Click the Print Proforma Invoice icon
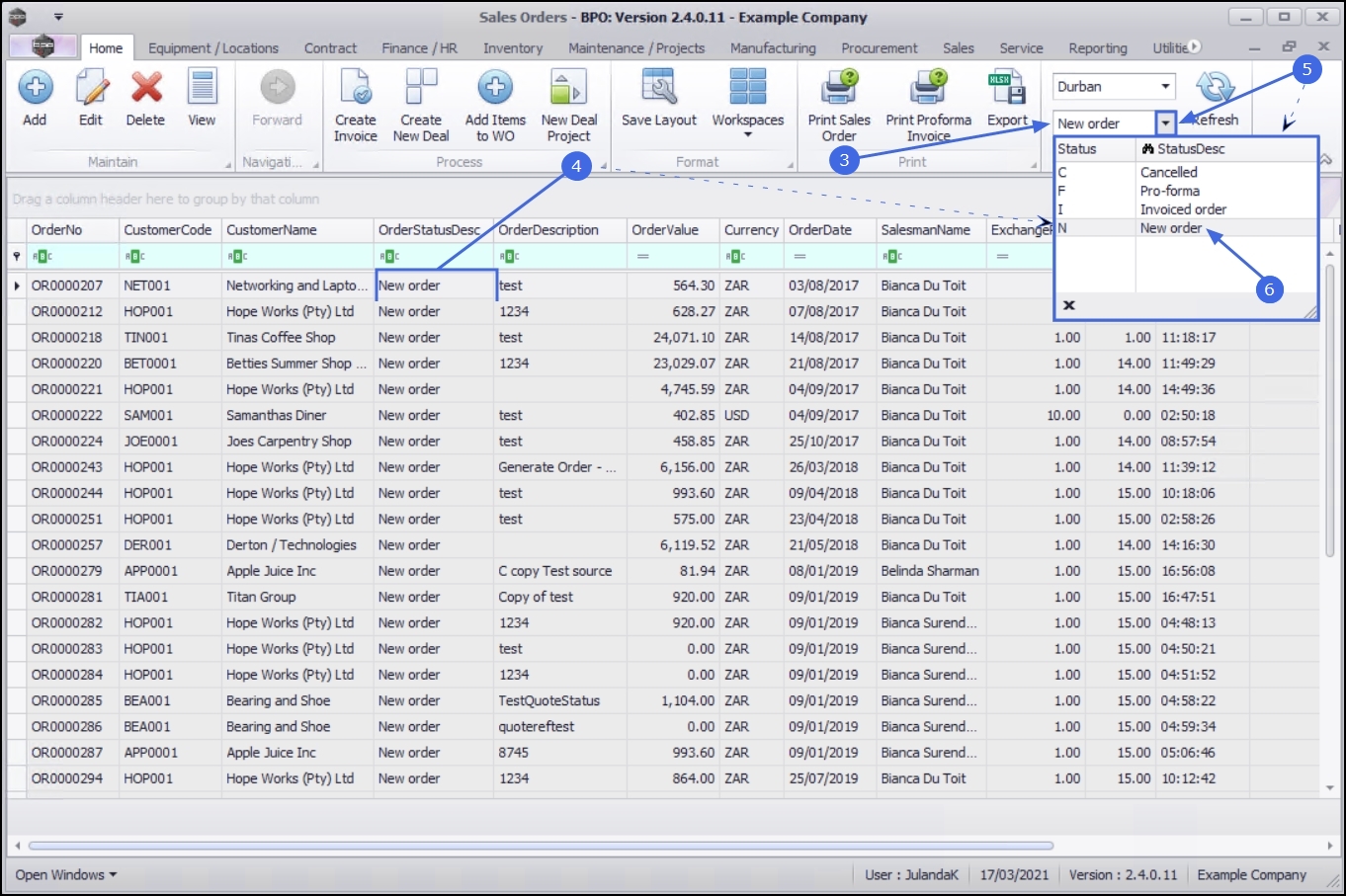The image size is (1346, 896). (928, 88)
